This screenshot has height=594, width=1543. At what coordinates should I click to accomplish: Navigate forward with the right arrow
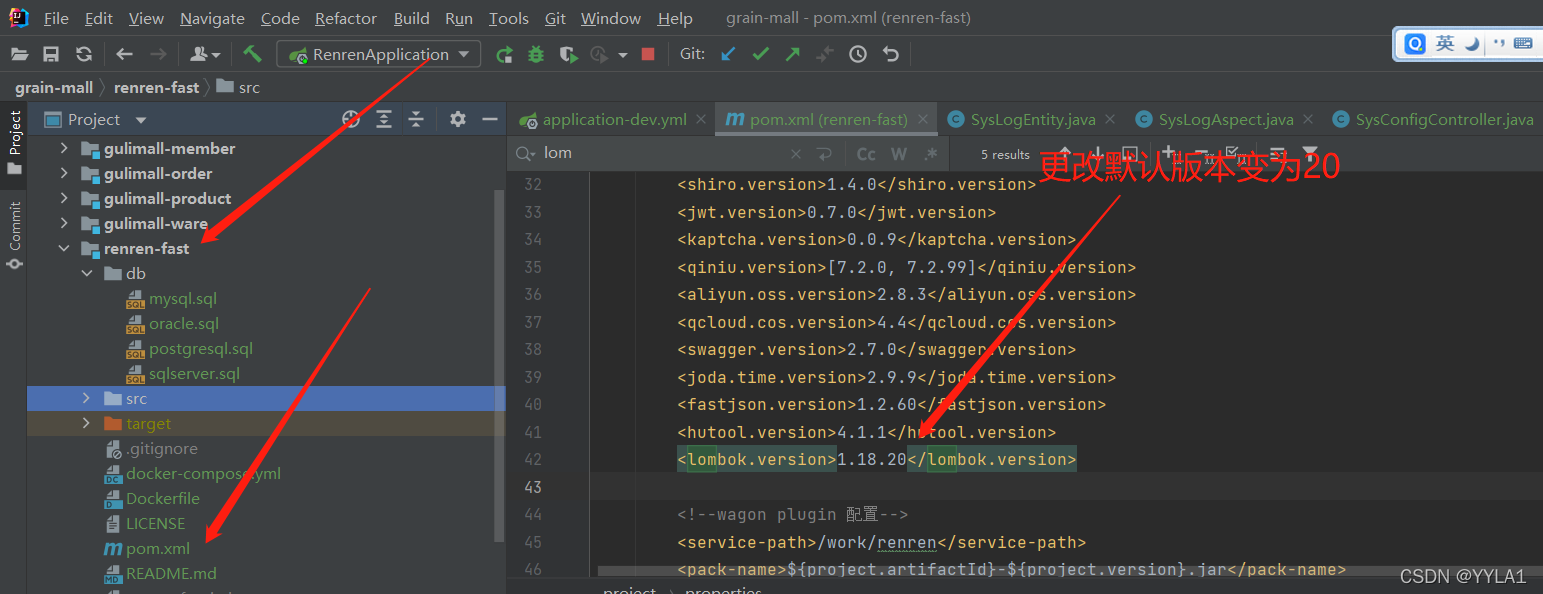click(157, 54)
